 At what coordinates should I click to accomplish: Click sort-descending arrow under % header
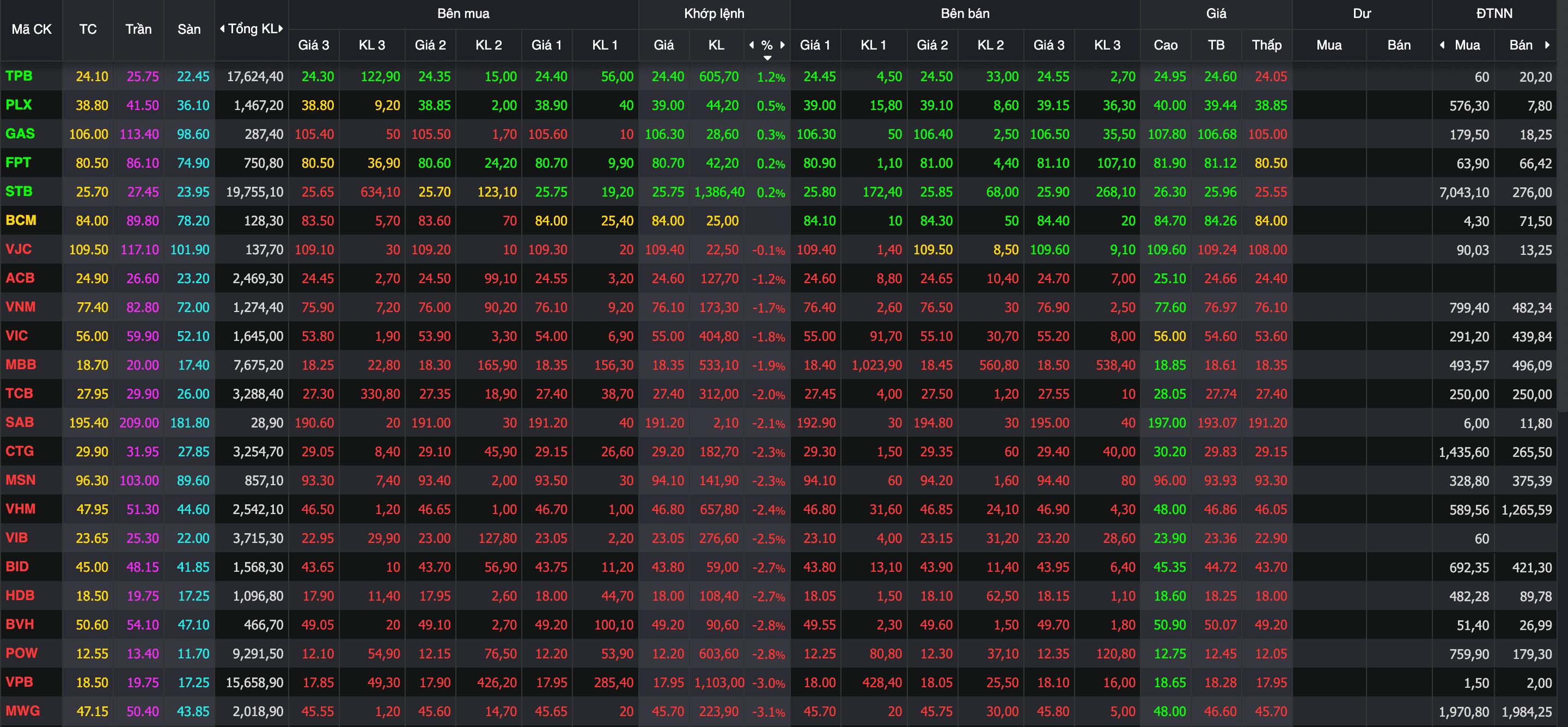767,58
